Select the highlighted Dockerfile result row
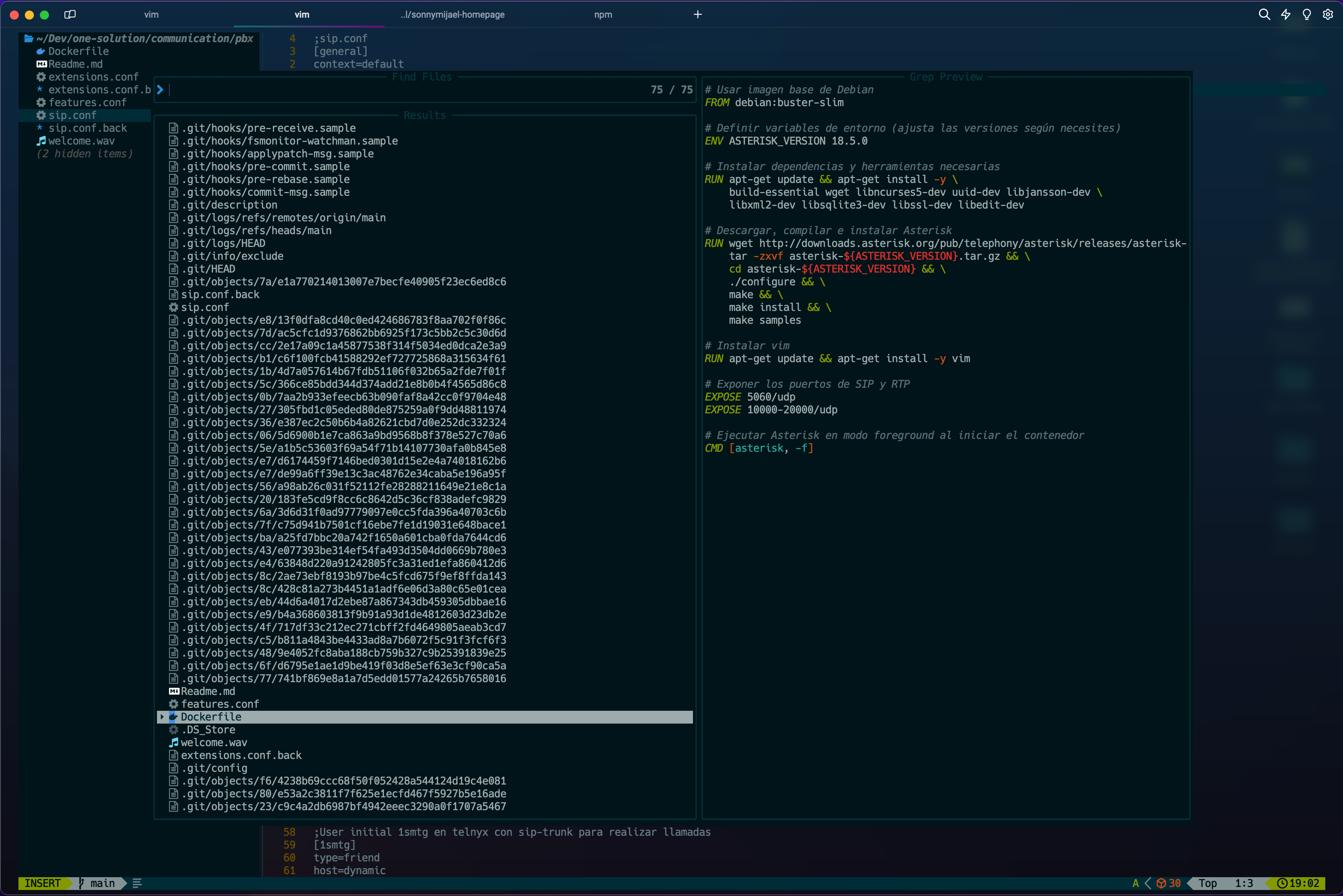Viewport: 1343px width, 896px height. pyautogui.click(x=425, y=716)
